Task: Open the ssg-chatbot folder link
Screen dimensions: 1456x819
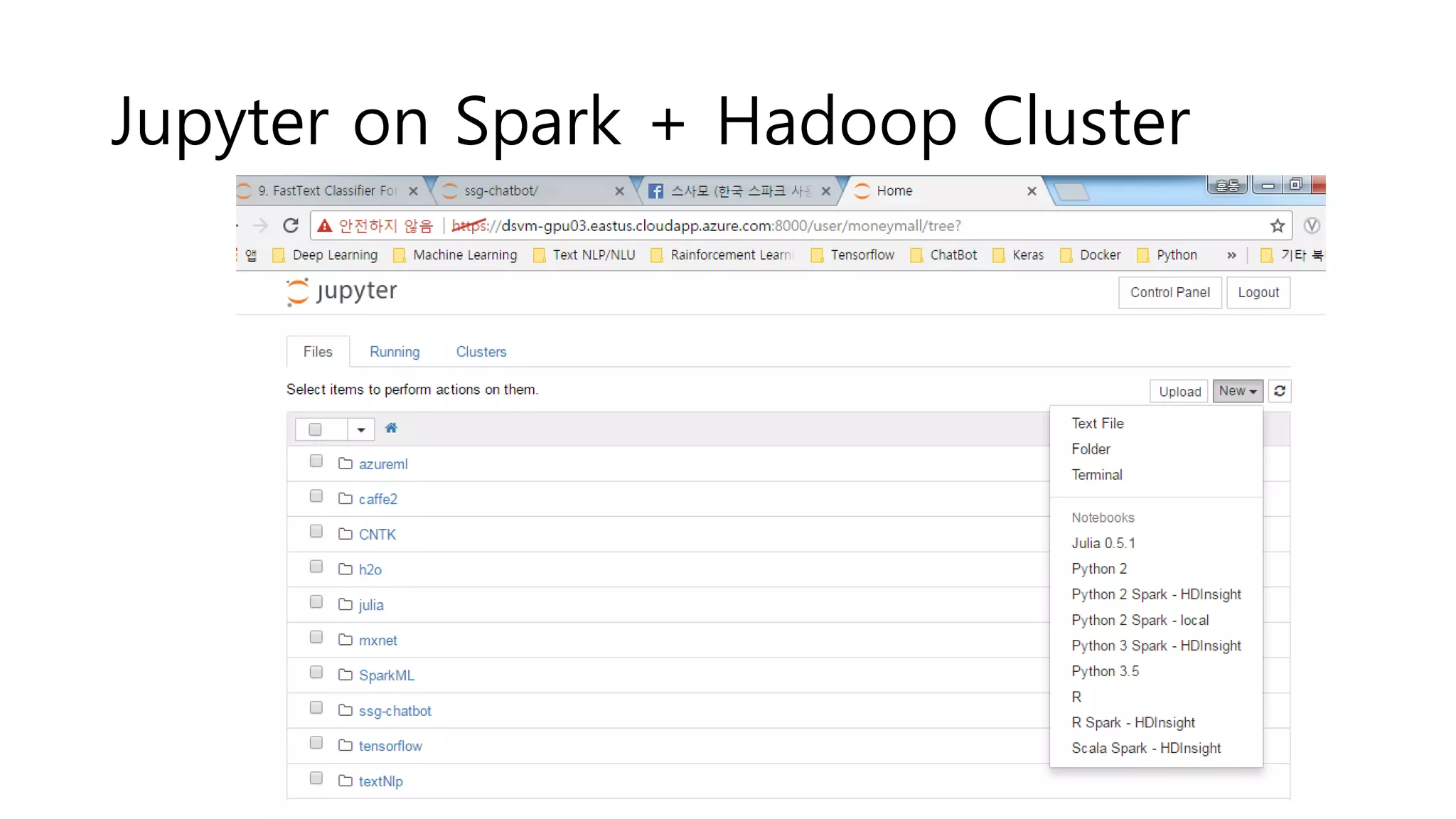Action: point(395,711)
